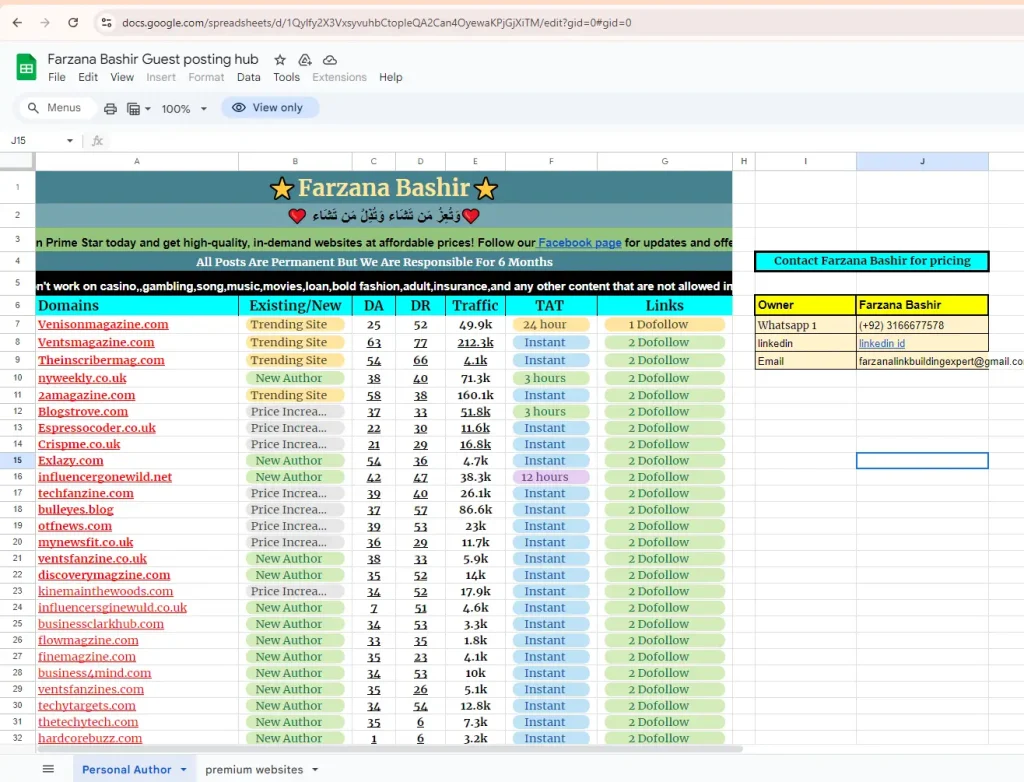Reload the page with refresh icon
The image size is (1024, 782).
pos(73,23)
